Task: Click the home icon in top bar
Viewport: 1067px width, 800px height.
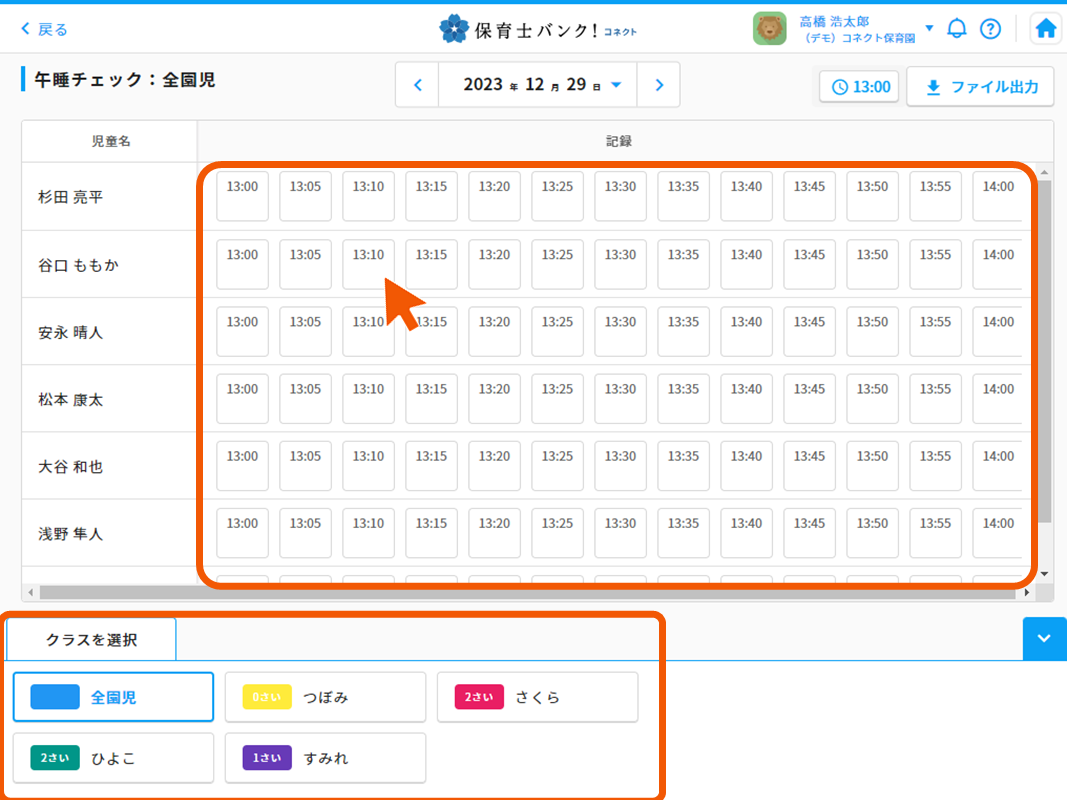Action: coord(1046,28)
